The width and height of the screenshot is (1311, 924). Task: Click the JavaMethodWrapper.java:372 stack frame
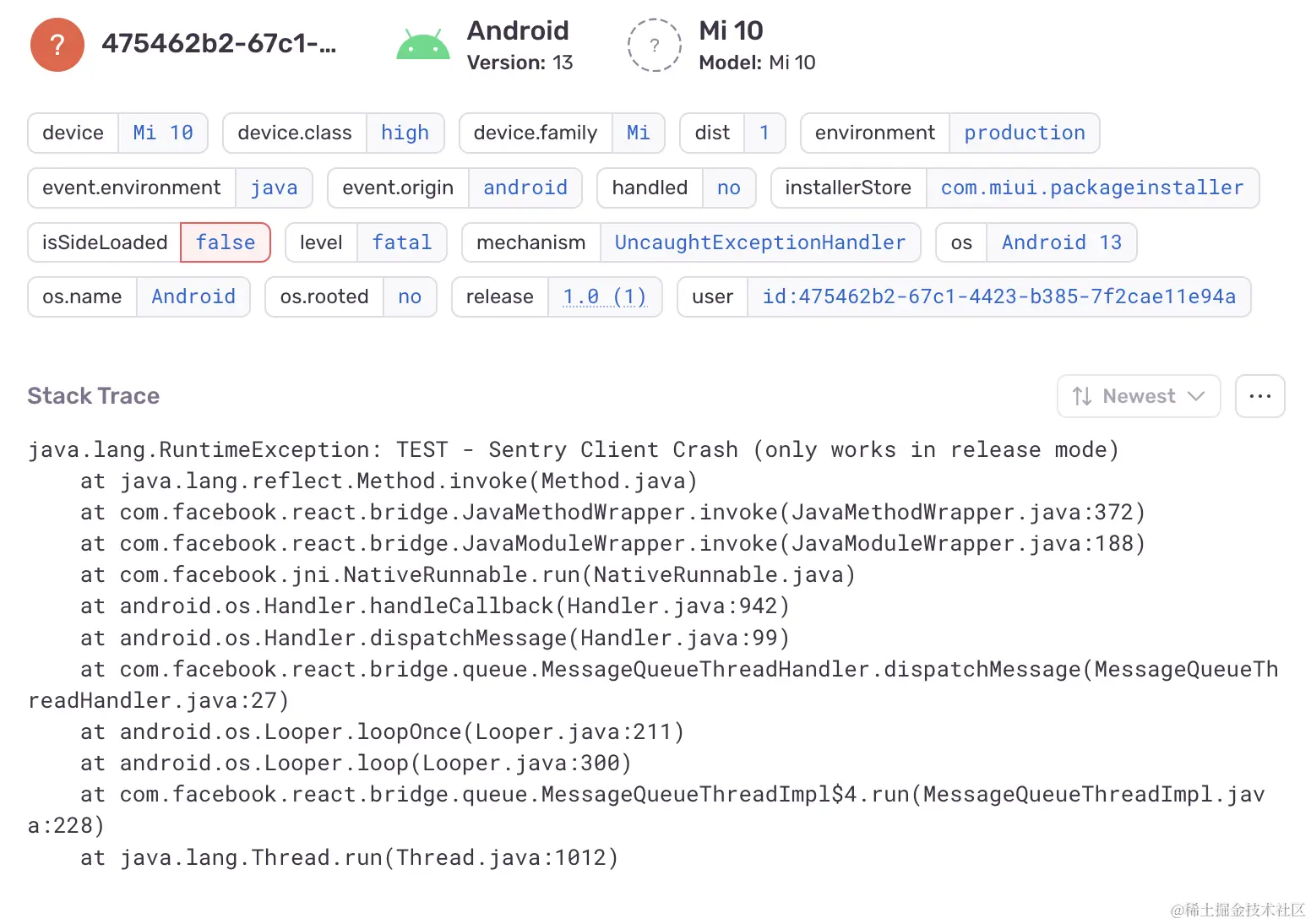(x=612, y=513)
